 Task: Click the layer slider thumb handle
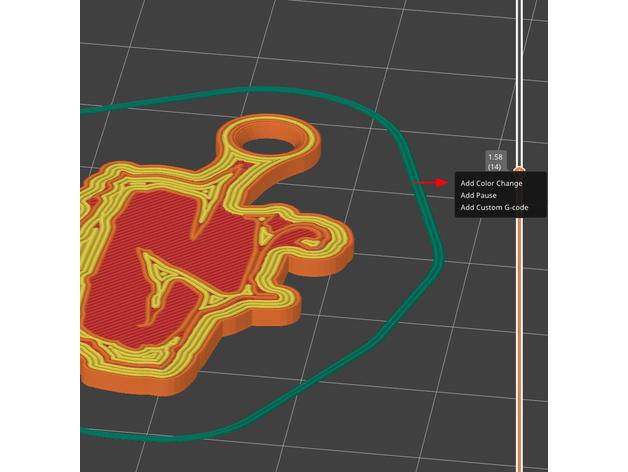[518, 171]
